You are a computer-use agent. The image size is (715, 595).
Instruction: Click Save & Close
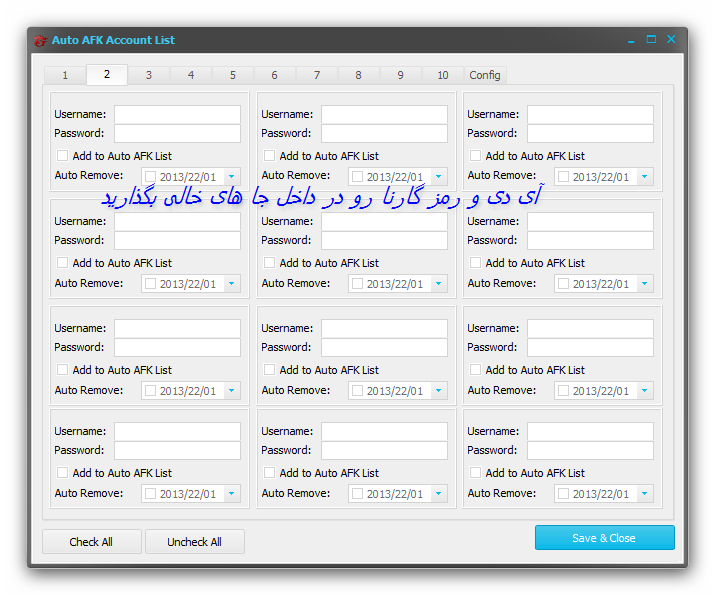pyautogui.click(x=605, y=538)
